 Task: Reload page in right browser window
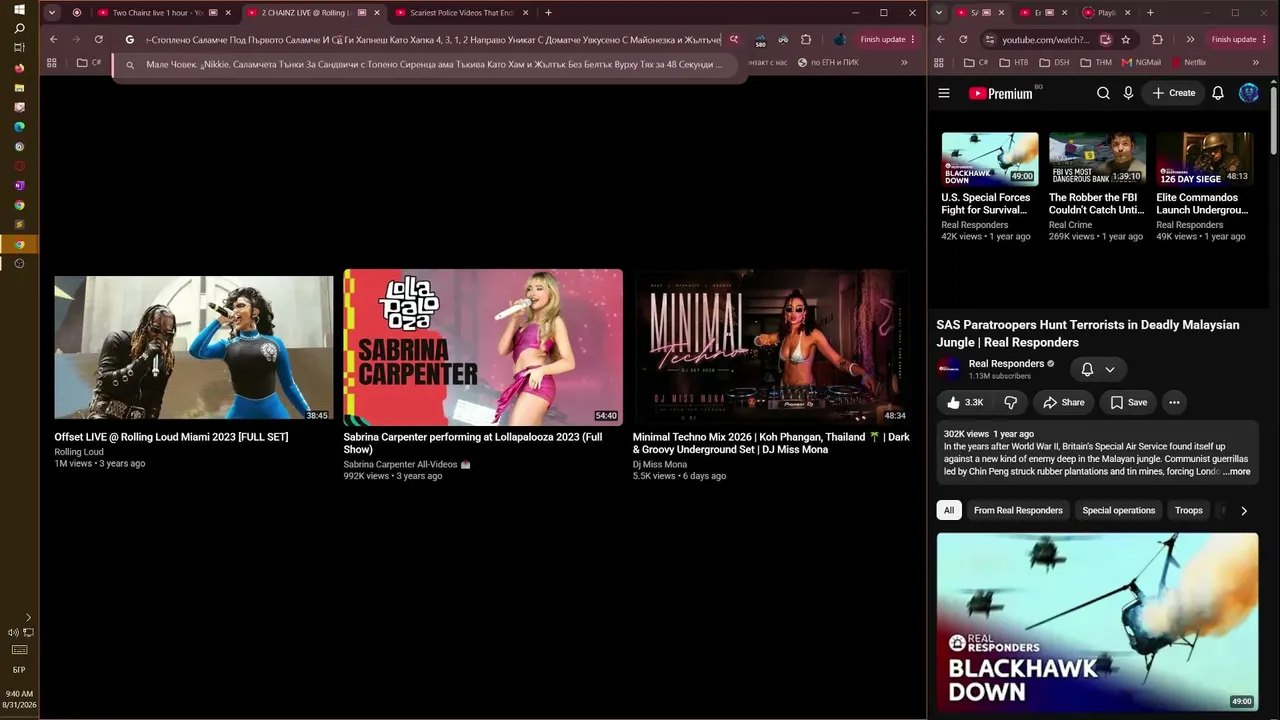point(963,39)
